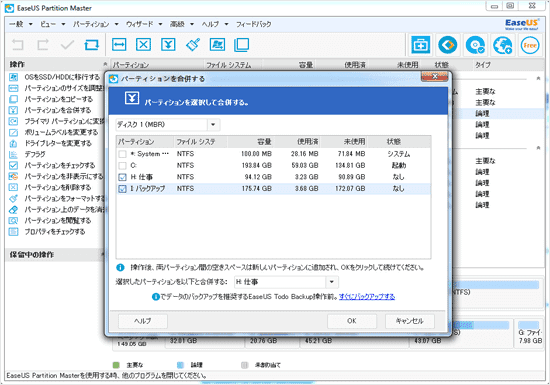Collapse the 保留中の操作 panel
Viewport: 550px width, 385px height.
tap(103, 254)
